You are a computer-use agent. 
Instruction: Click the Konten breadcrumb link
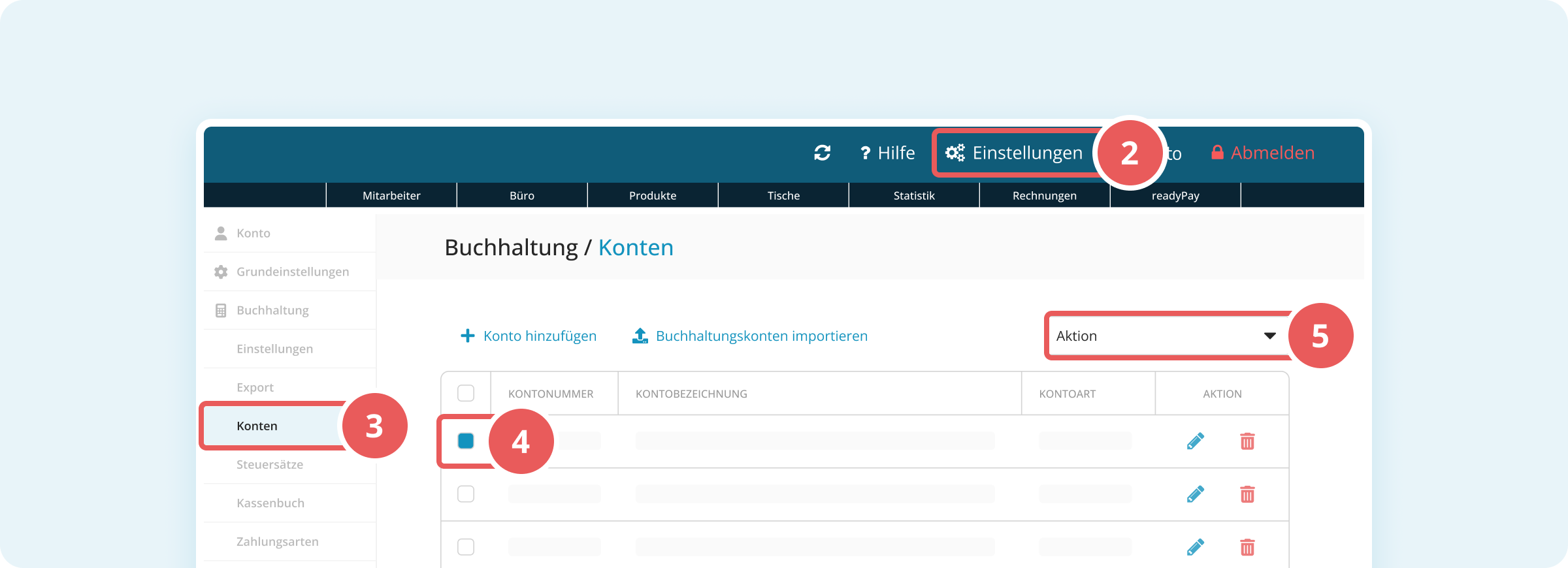(636, 247)
